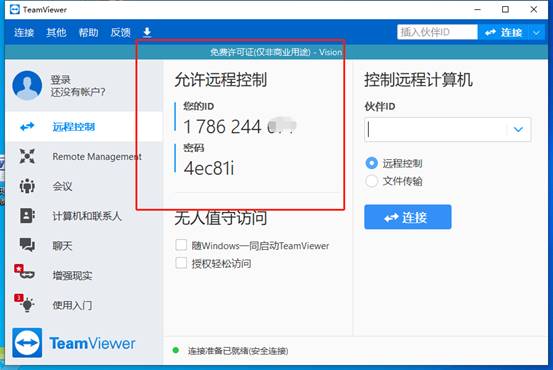Expand the top-right 连接 button dropdown arrow
Viewport: 553px width, 370px height.
pyautogui.click(x=536, y=33)
